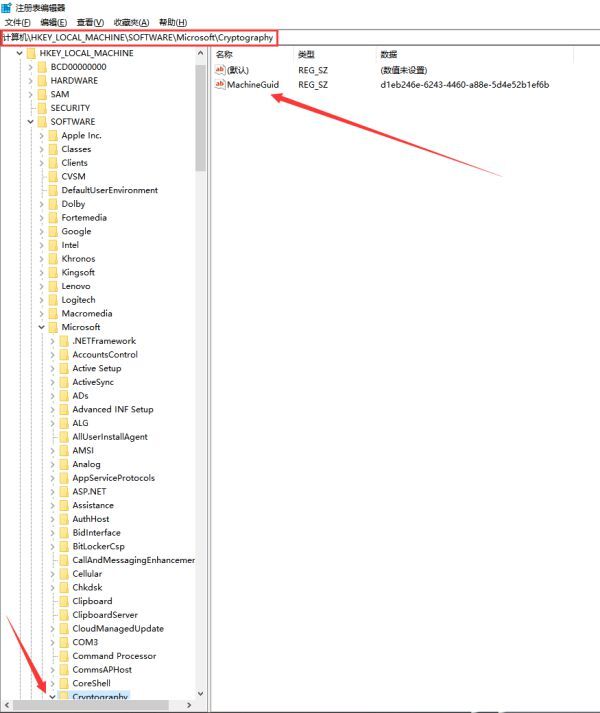The width and height of the screenshot is (600, 713).
Task: Open the 帮助(H) menu
Action: tap(173, 22)
